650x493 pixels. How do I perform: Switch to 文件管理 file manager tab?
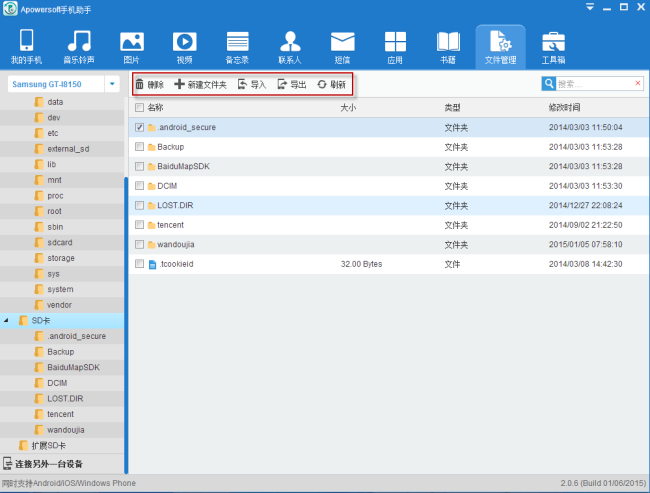click(500, 46)
